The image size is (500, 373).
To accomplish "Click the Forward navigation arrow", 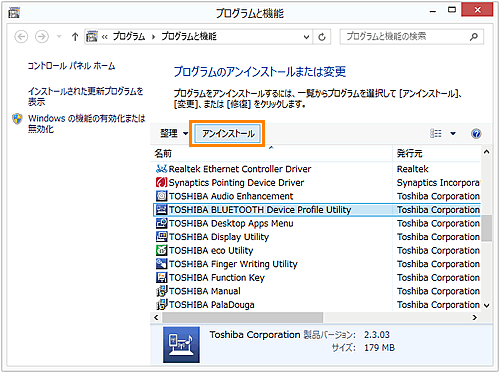I will (42, 36).
